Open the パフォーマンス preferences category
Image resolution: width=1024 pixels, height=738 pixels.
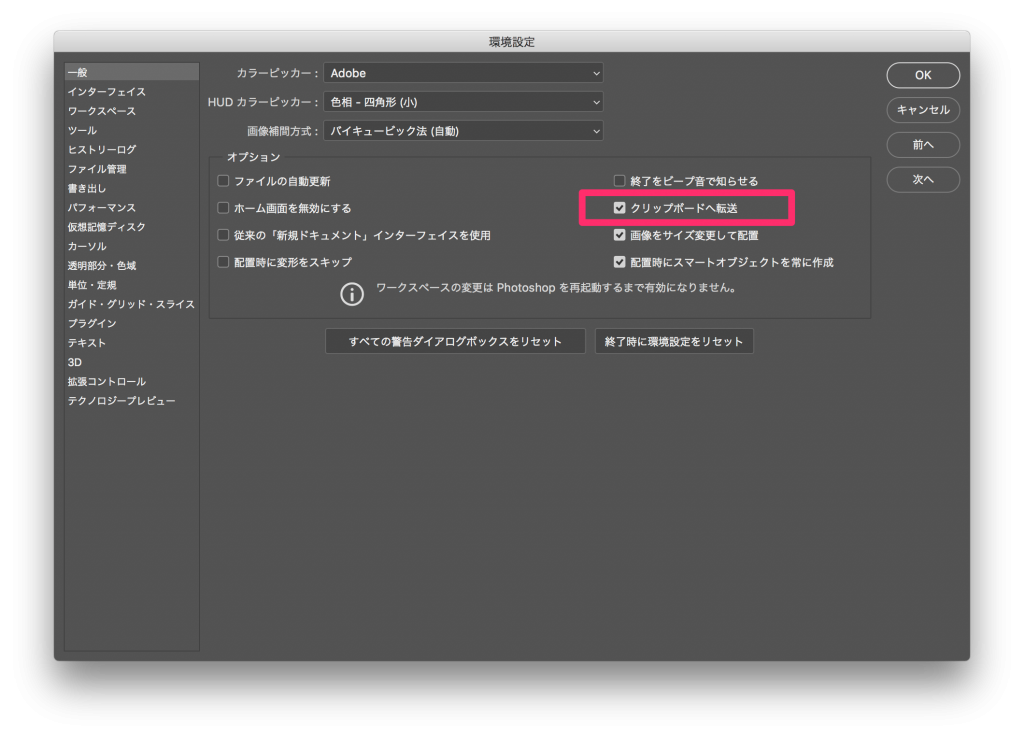pyautogui.click(x=101, y=208)
